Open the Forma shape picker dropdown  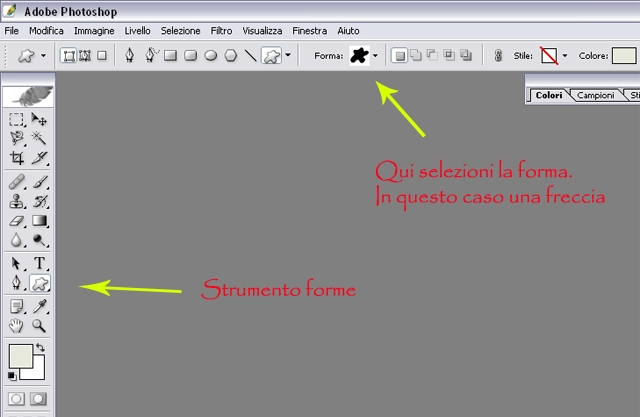[375, 56]
